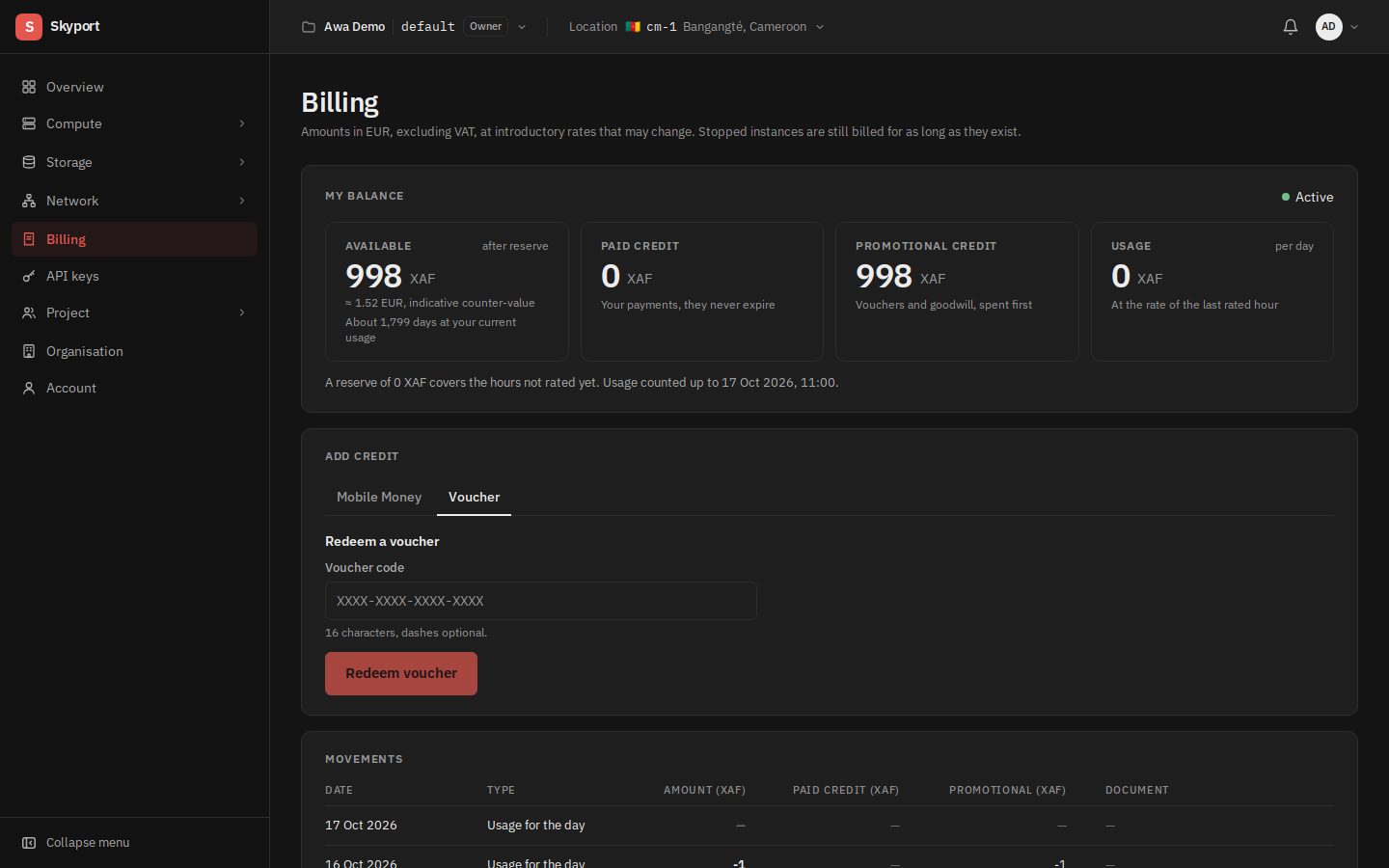Click the Awa Demo folder icon
Viewport: 1389px width, 868px height.
coord(309,27)
